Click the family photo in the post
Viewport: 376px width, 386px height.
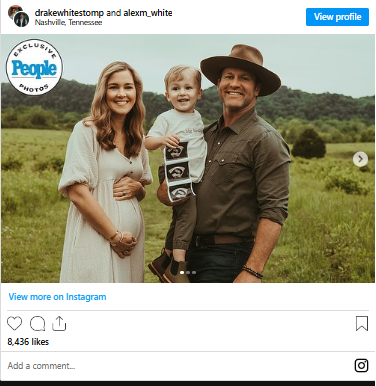tap(188, 158)
